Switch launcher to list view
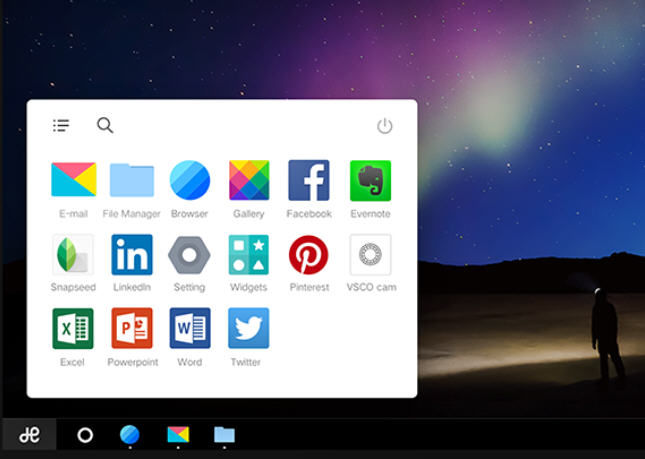The width and height of the screenshot is (645, 459). click(61, 125)
